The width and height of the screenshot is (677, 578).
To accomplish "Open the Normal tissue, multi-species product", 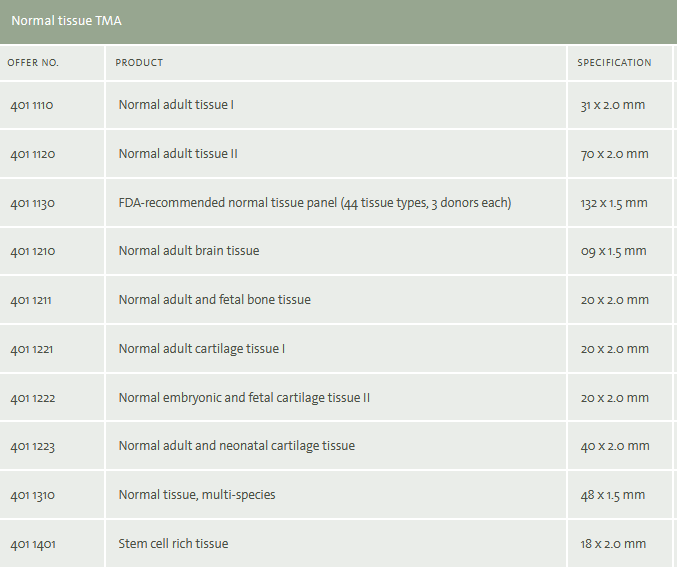I will click(x=197, y=495).
